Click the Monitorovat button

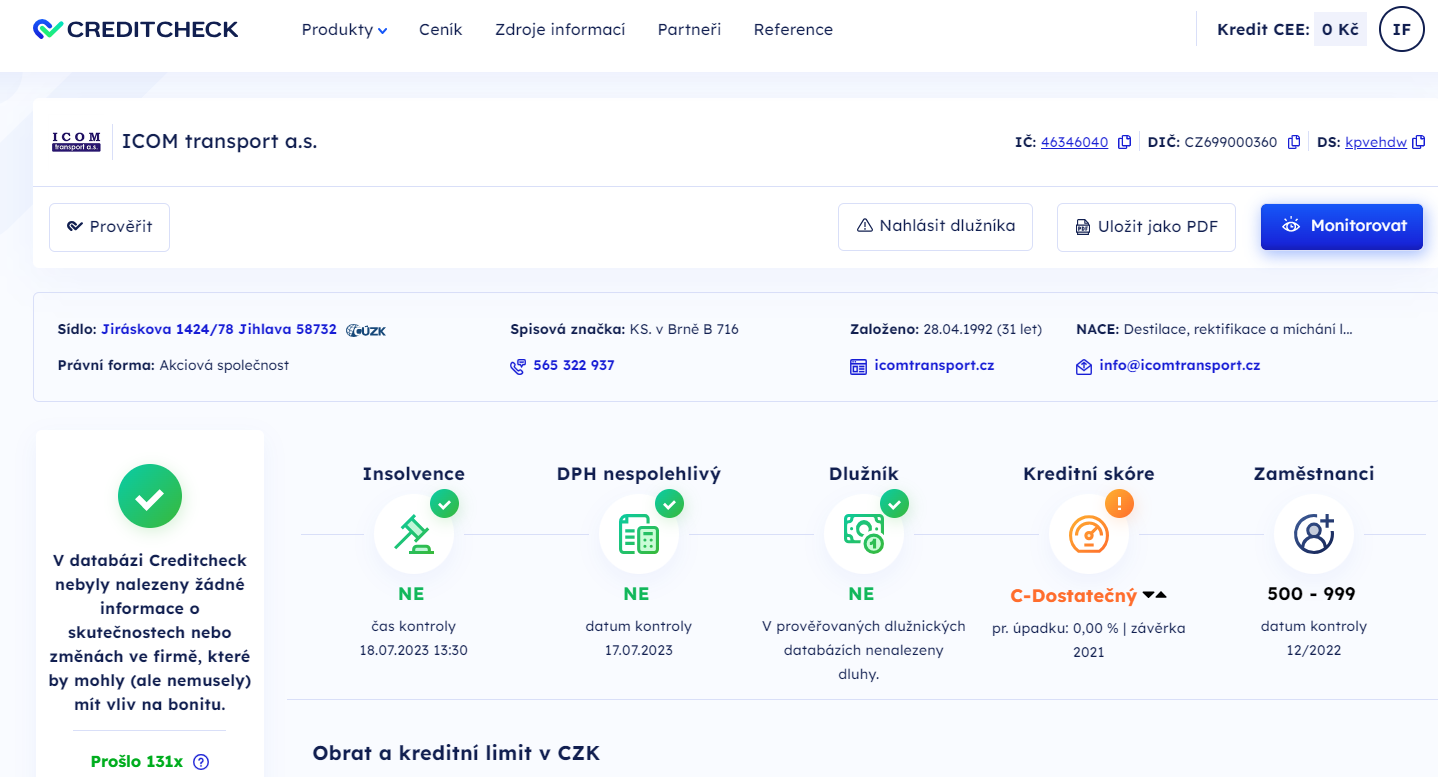click(x=1342, y=226)
